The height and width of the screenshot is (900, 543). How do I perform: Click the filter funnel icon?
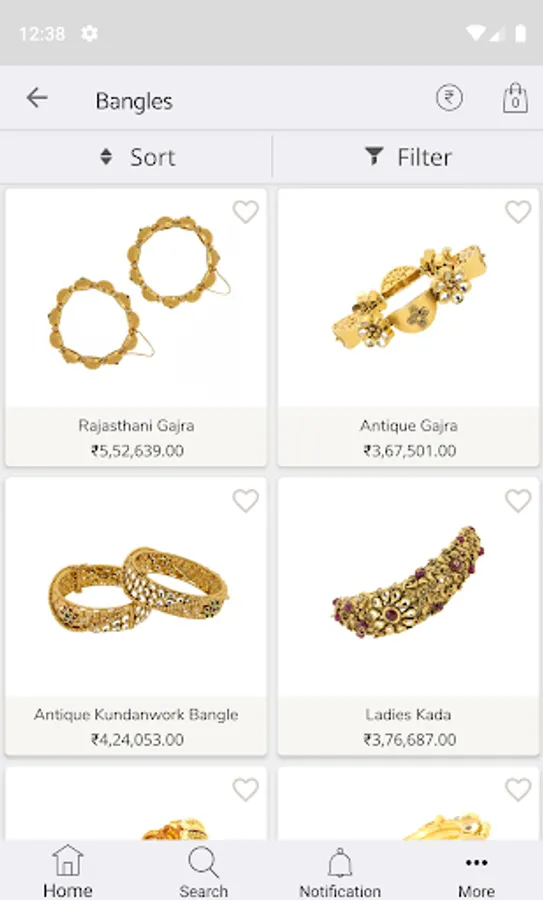click(374, 156)
